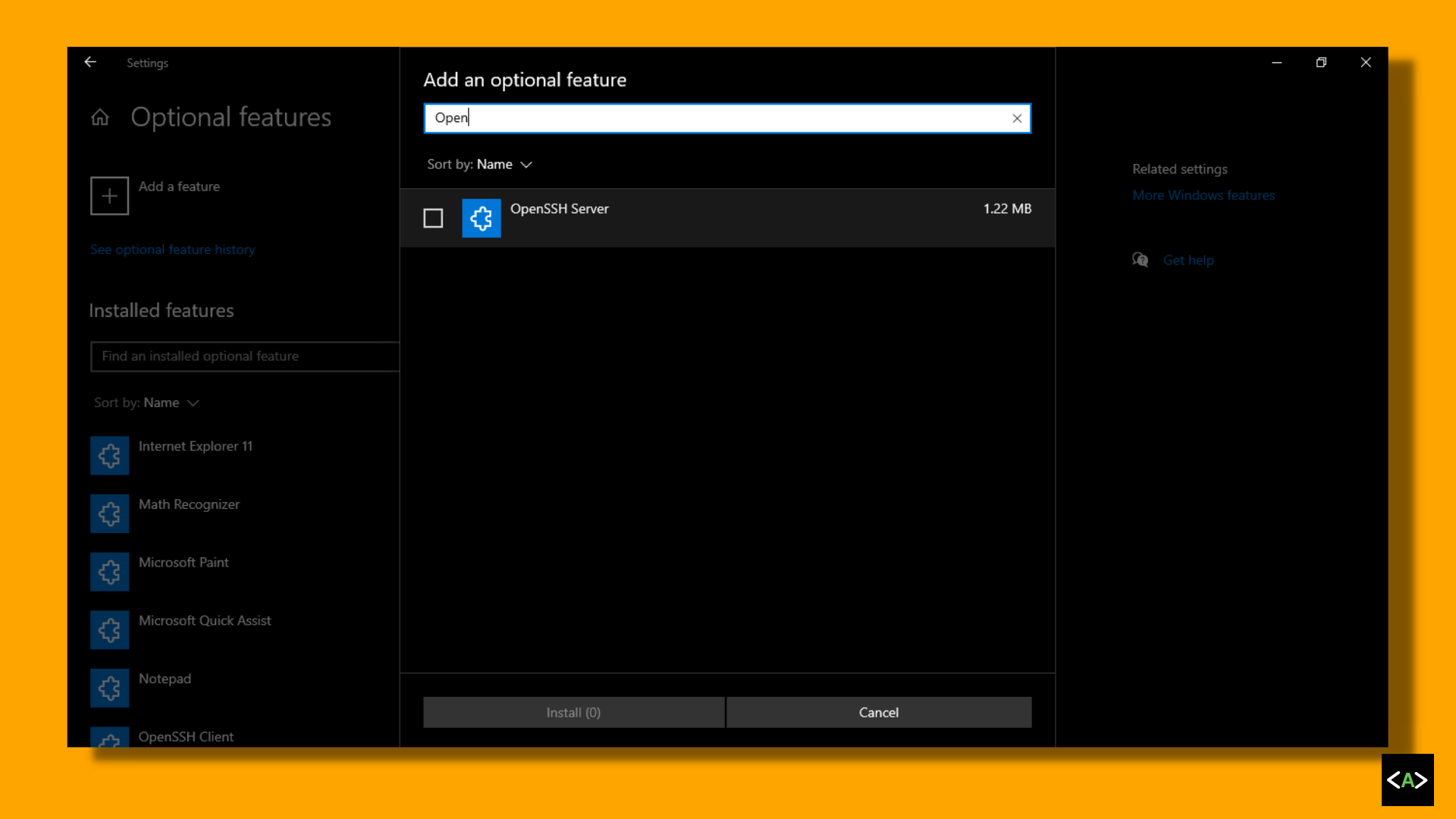Open More Windows features link

pos(1203,196)
